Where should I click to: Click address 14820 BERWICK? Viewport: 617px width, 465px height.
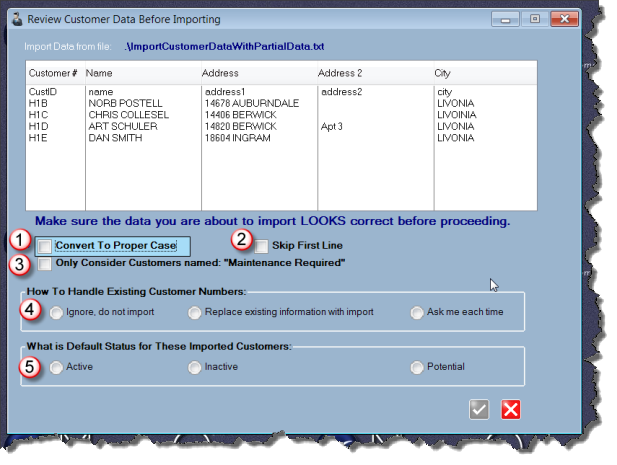(240, 126)
